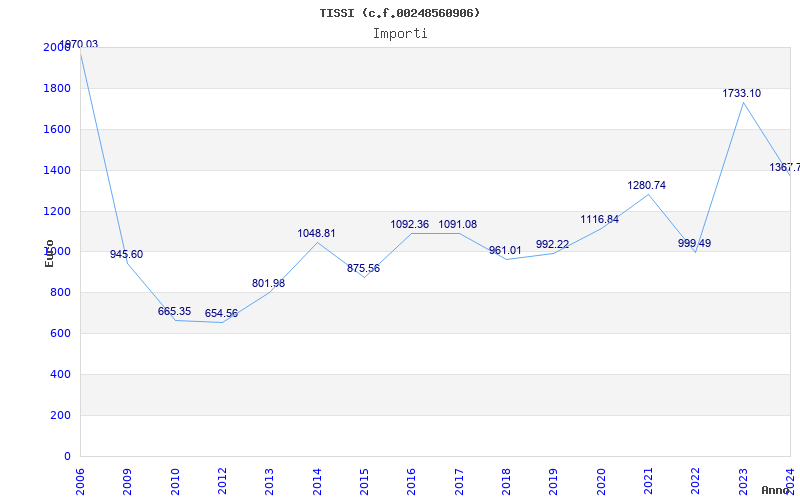The width and height of the screenshot is (800, 500).
Task: Click x-axis year label 2016
Action: 411,482
